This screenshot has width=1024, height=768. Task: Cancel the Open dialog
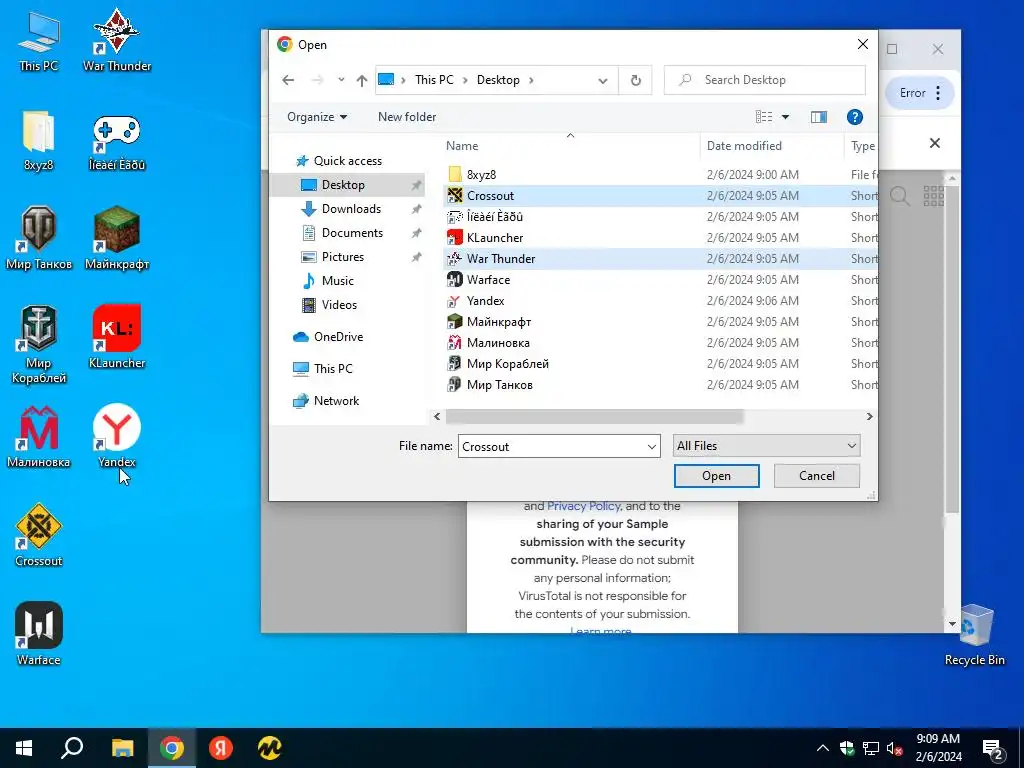(816, 476)
